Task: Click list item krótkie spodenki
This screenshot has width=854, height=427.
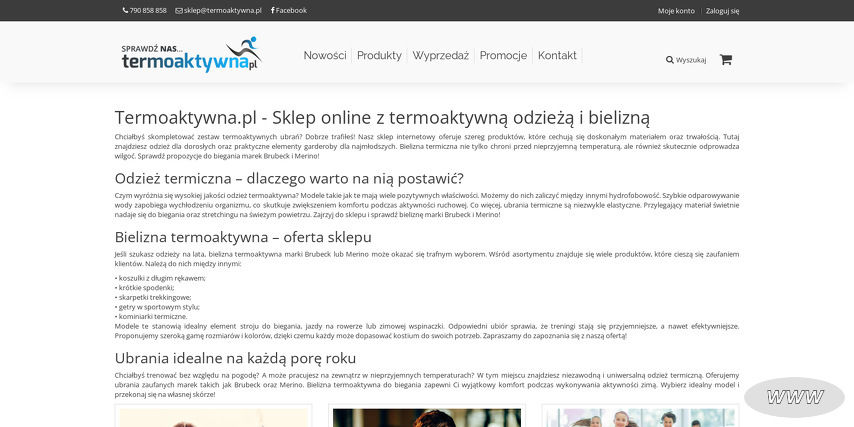Action: (x=144, y=288)
